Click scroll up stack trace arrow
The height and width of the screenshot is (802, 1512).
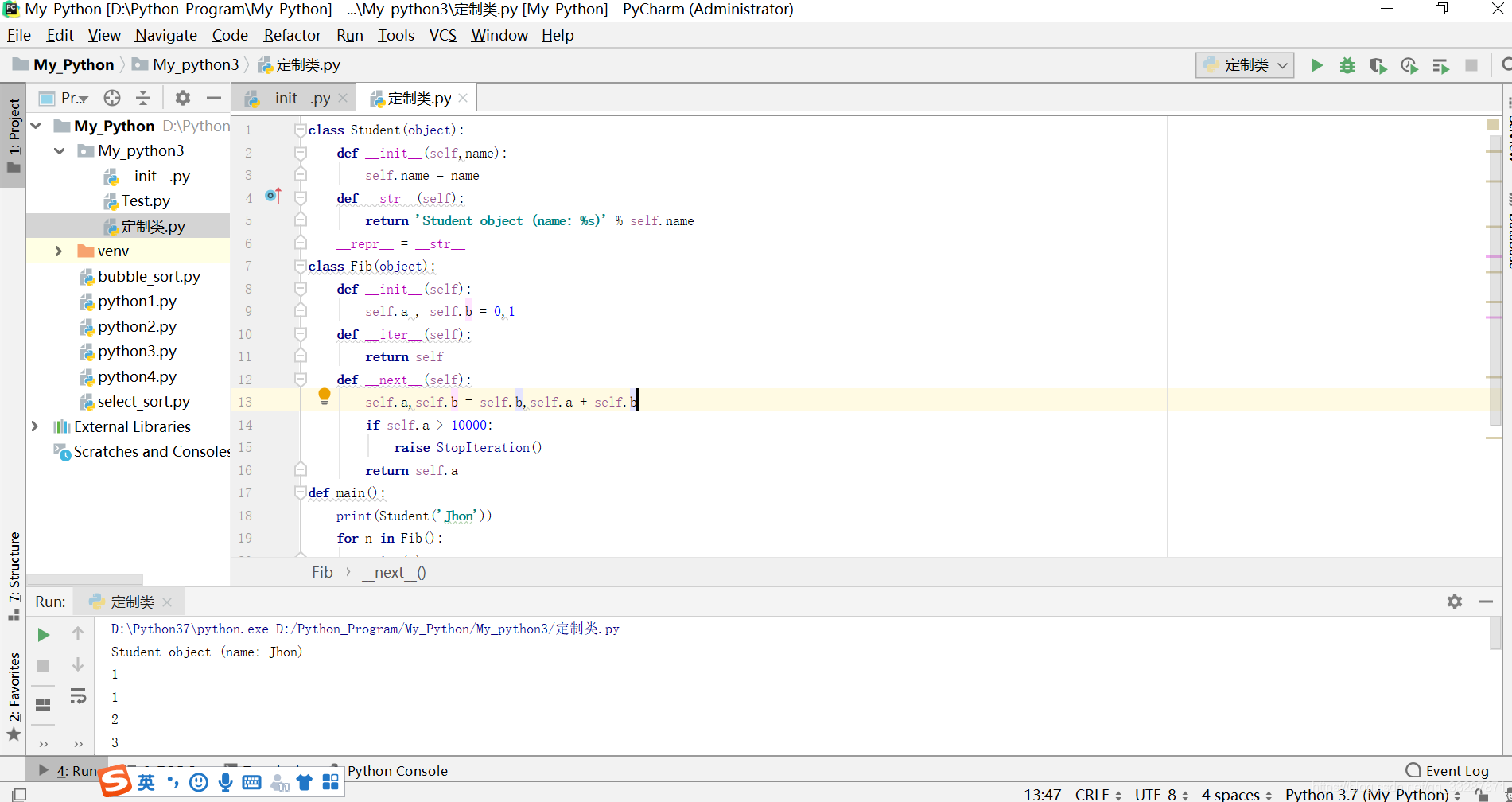[78, 633]
